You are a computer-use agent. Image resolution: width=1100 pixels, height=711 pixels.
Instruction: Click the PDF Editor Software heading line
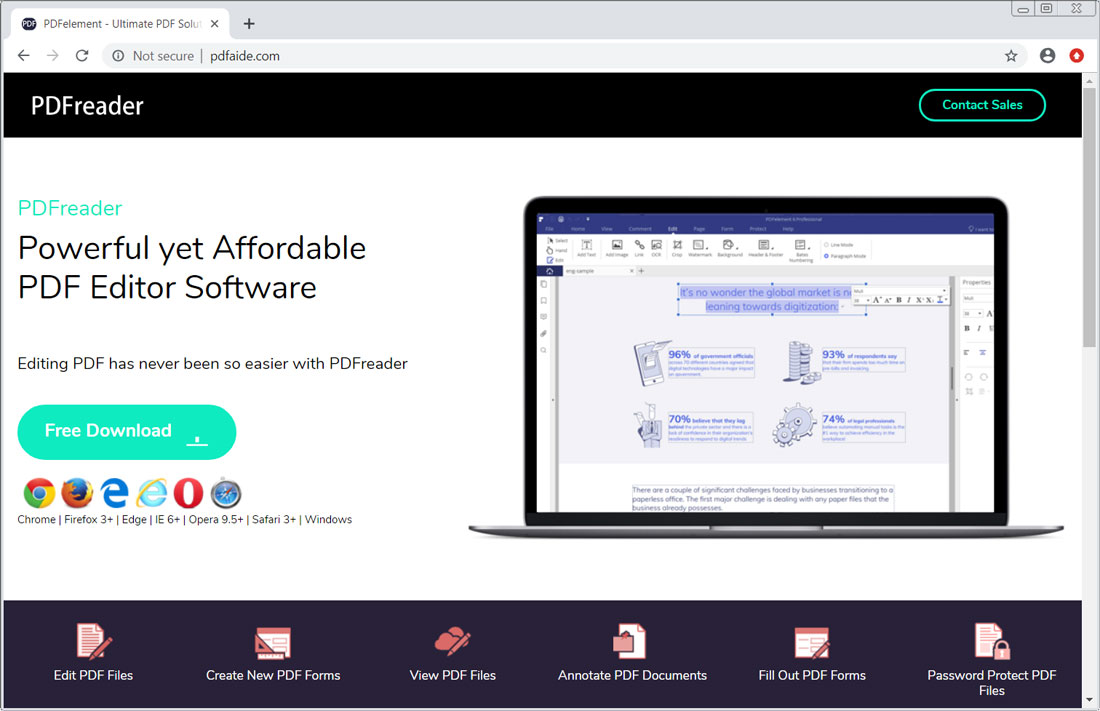click(x=167, y=288)
